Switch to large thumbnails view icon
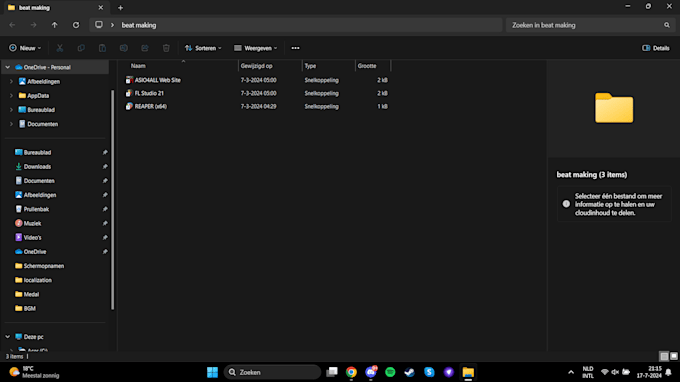 click(673, 356)
